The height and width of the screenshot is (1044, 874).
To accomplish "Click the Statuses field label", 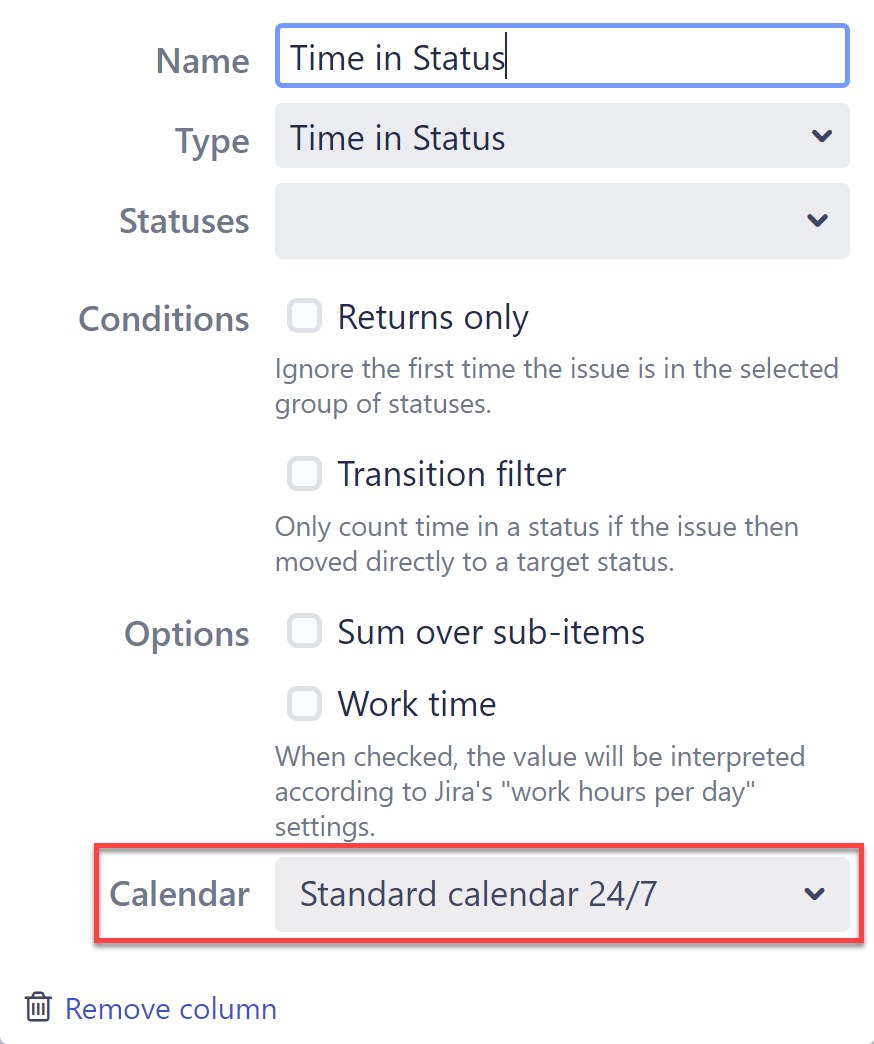I will click(x=184, y=221).
